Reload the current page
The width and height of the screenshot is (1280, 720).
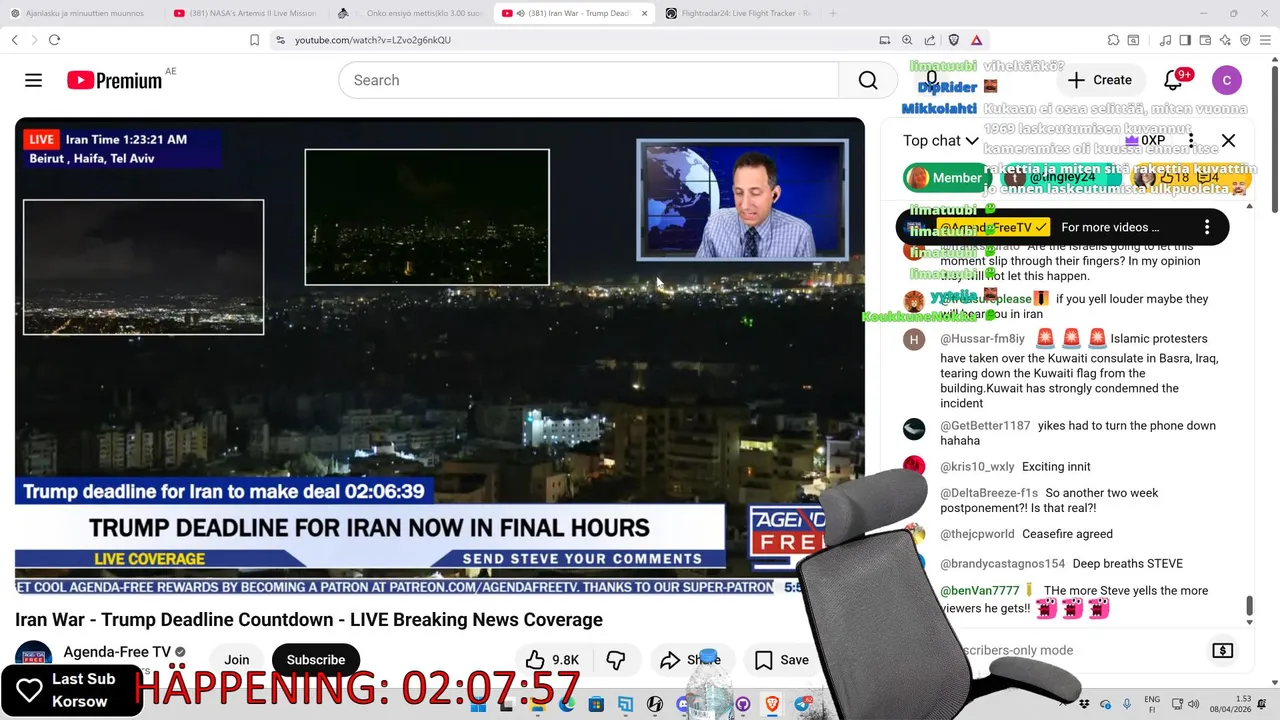[54, 40]
